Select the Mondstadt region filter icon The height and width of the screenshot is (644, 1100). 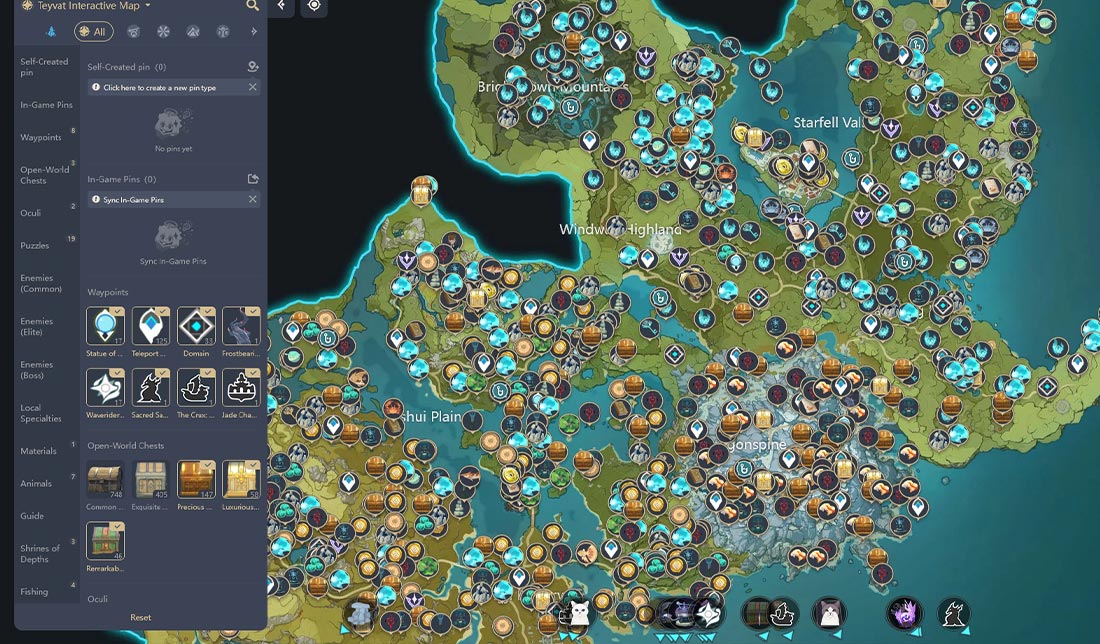tap(133, 31)
